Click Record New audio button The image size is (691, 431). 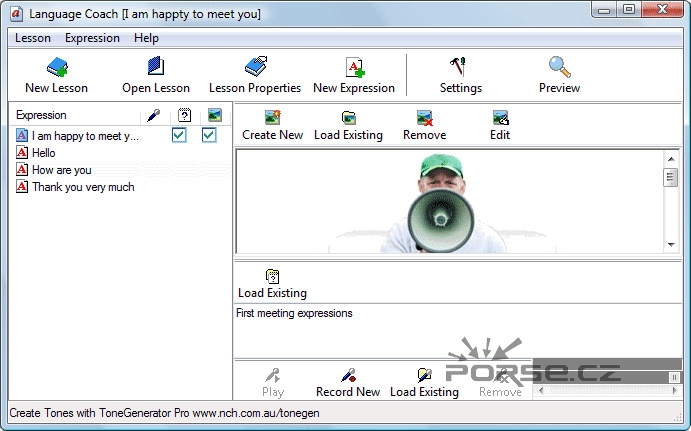348,382
